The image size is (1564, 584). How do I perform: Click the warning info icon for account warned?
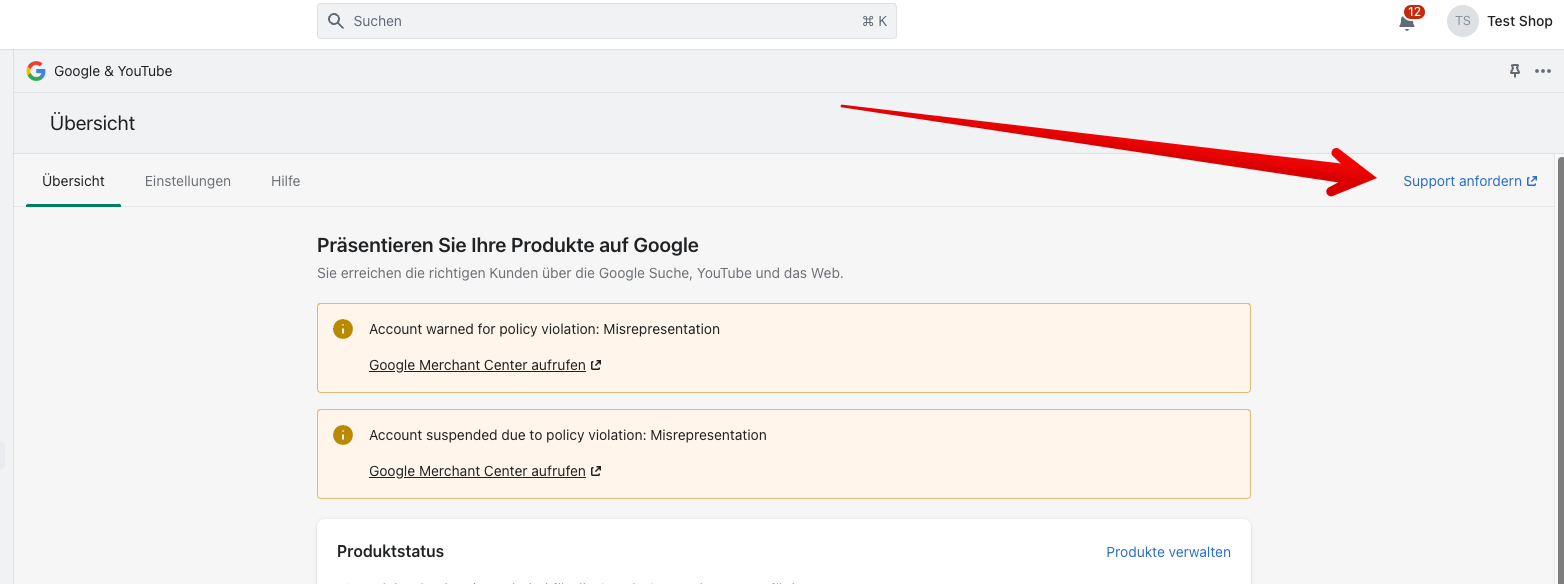tap(343, 329)
